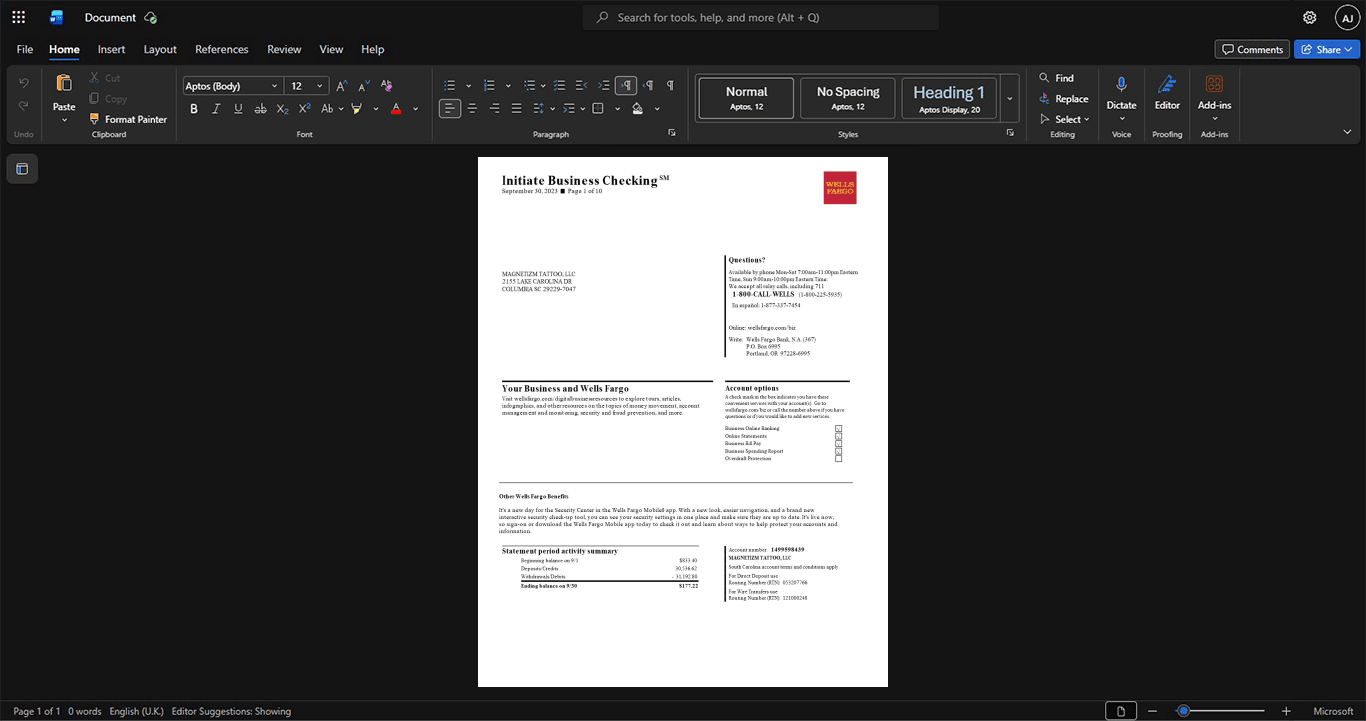Switch to the View tab
This screenshot has width=1366, height=721.
click(331, 49)
